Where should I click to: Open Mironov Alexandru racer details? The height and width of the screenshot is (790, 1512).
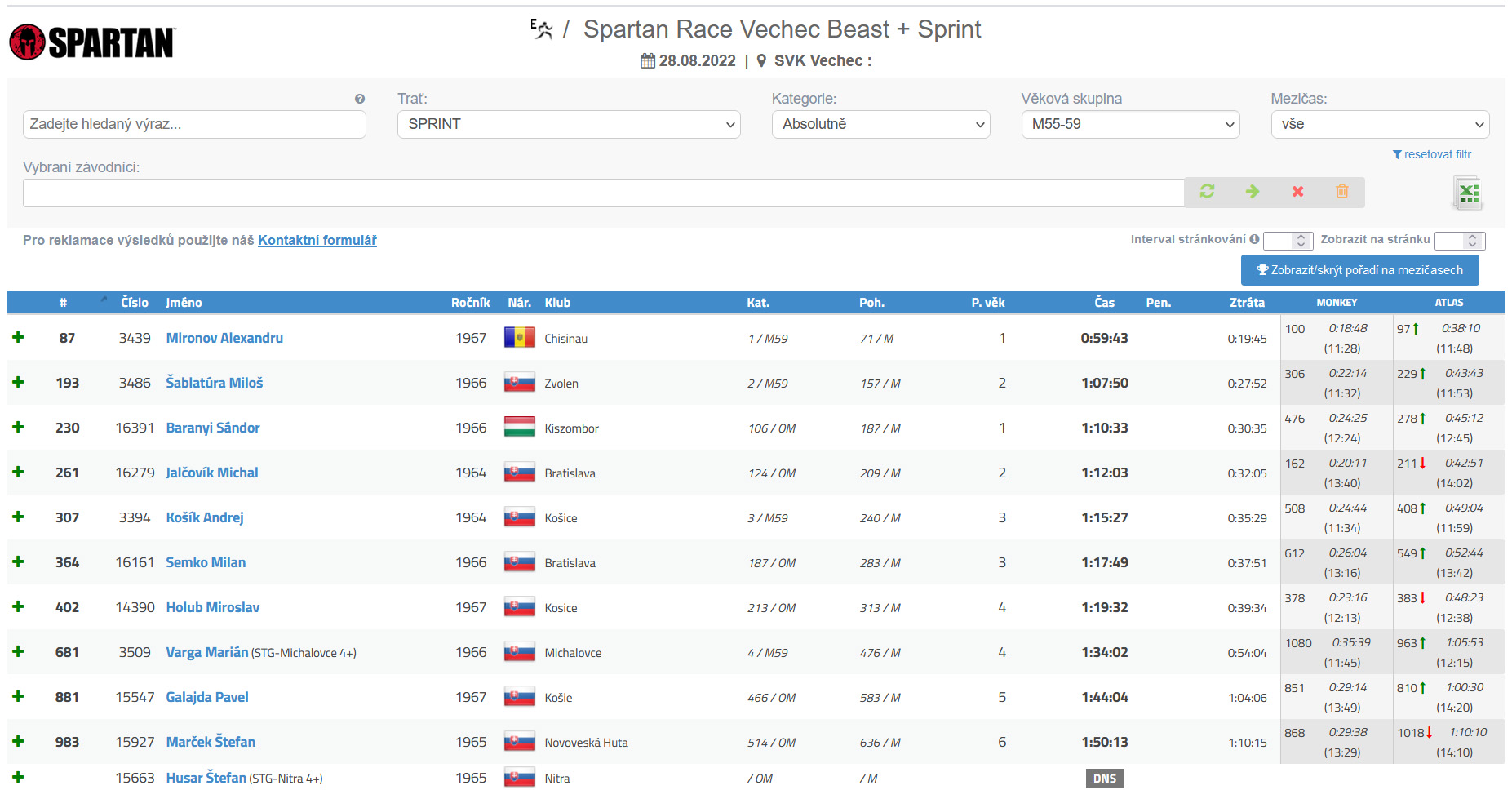[x=224, y=338]
